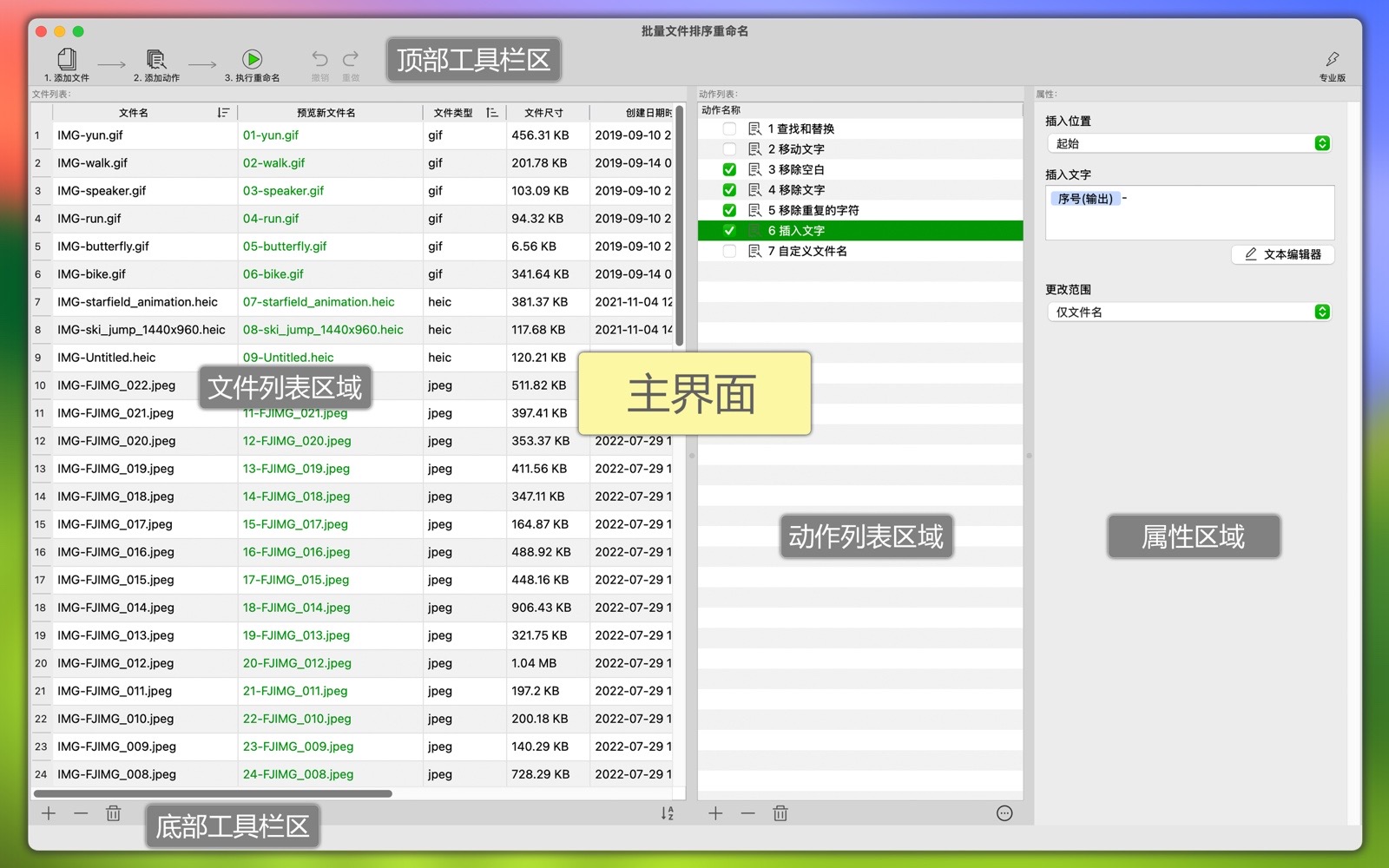Click the 专业版 (pro version) icon

coord(1332,60)
